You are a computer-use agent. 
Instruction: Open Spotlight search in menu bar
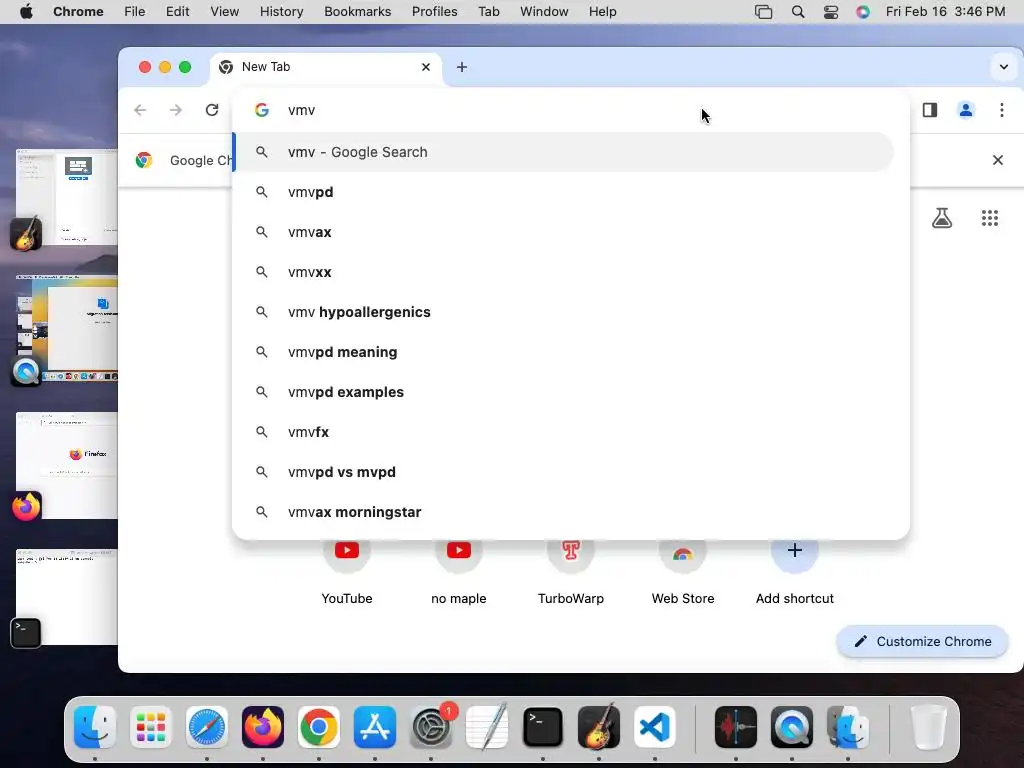coord(797,12)
